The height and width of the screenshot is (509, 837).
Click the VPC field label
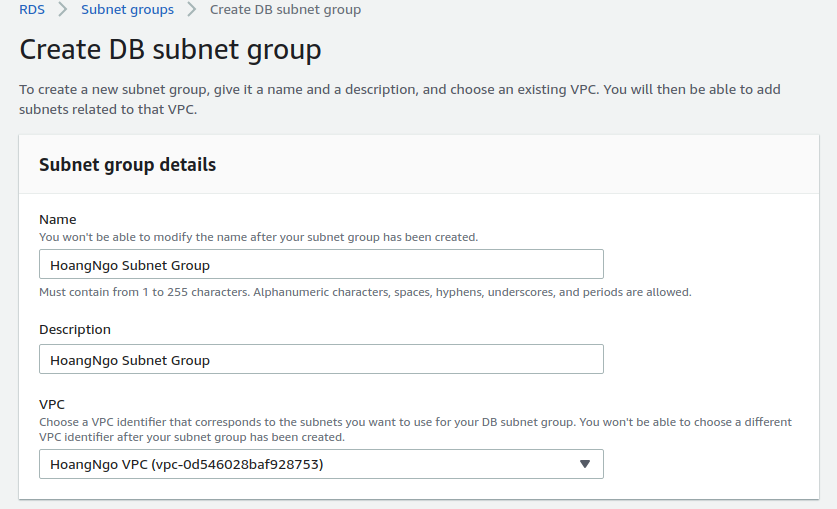[52, 404]
